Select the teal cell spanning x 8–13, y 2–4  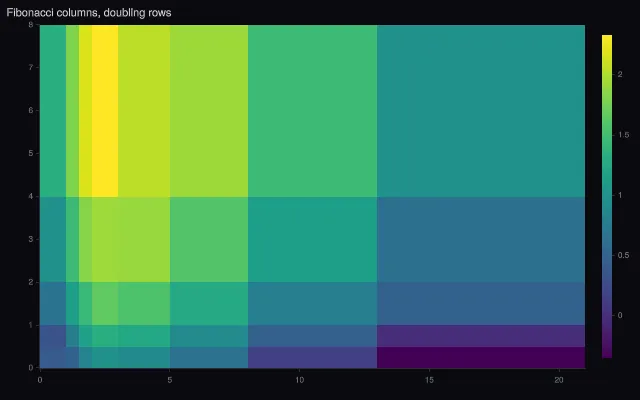click(x=312, y=240)
